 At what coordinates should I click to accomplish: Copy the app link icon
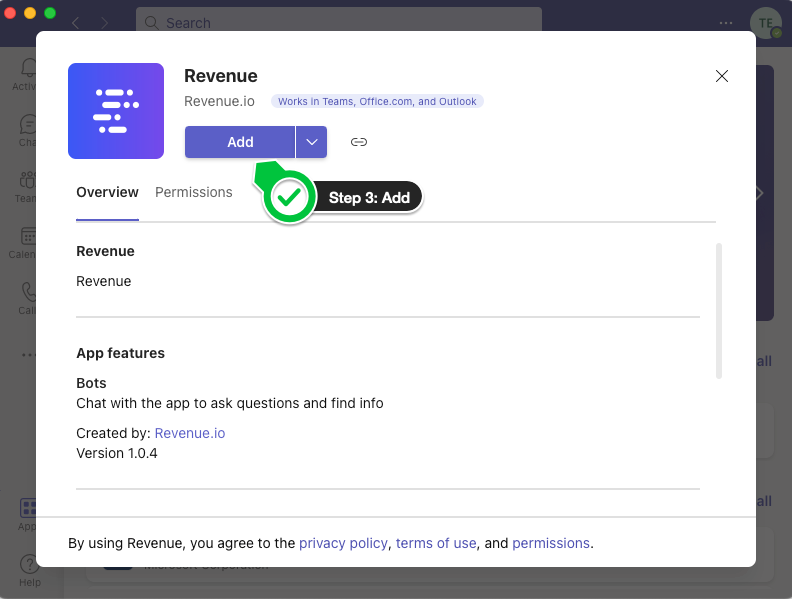pyautogui.click(x=359, y=142)
